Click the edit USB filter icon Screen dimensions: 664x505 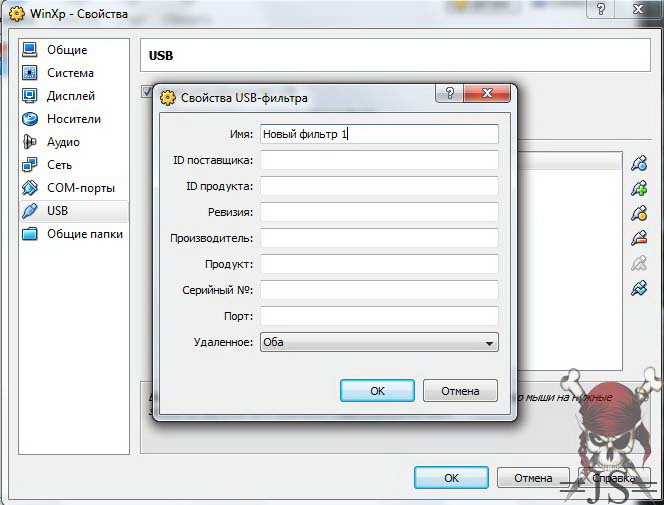[639, 213]
